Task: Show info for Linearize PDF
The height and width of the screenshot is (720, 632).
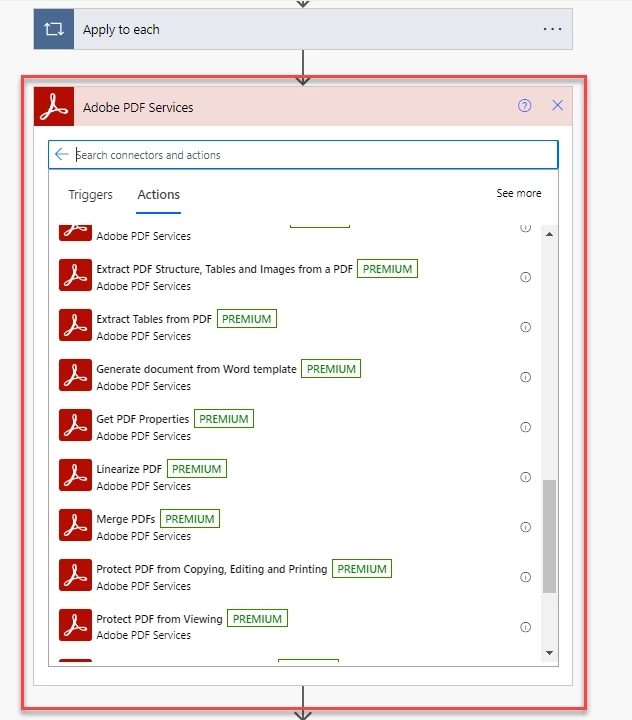Action: (525, 477)
